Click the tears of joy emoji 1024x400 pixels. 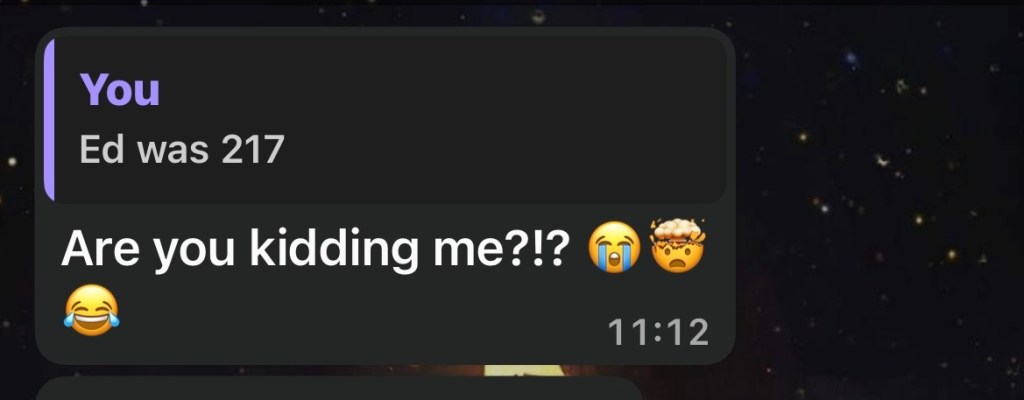92,310
